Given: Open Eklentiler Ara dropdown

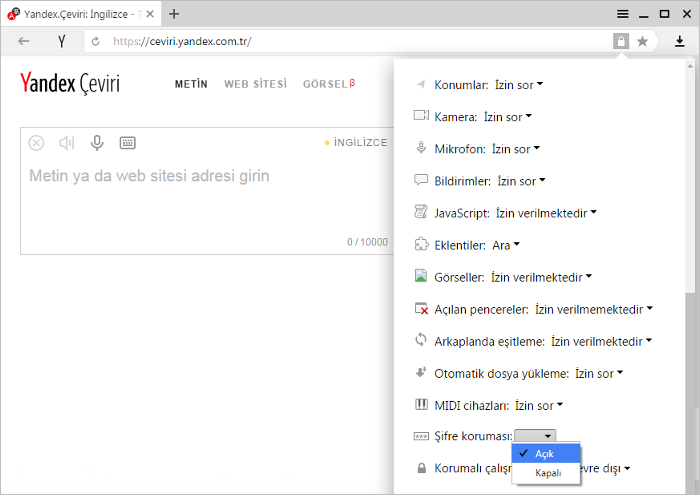Looking at the screenshot, I should click(x=506, y=245).
